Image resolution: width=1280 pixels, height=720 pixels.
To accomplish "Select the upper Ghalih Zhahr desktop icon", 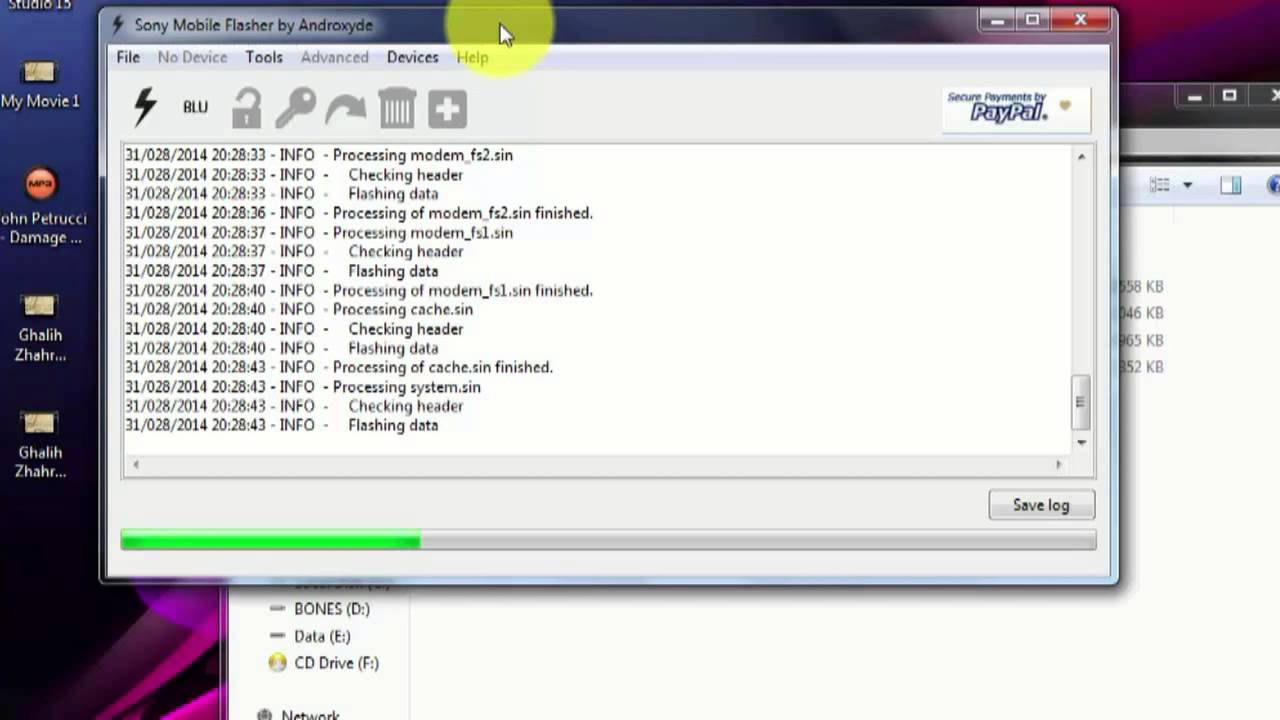I will (40, 328).
